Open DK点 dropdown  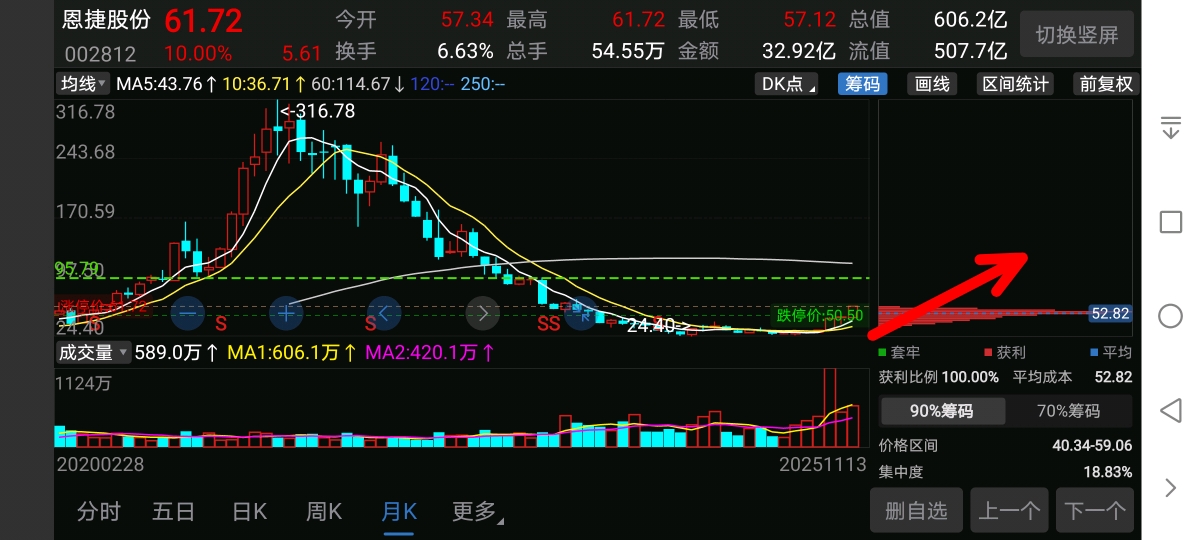[x=788, y=84]
